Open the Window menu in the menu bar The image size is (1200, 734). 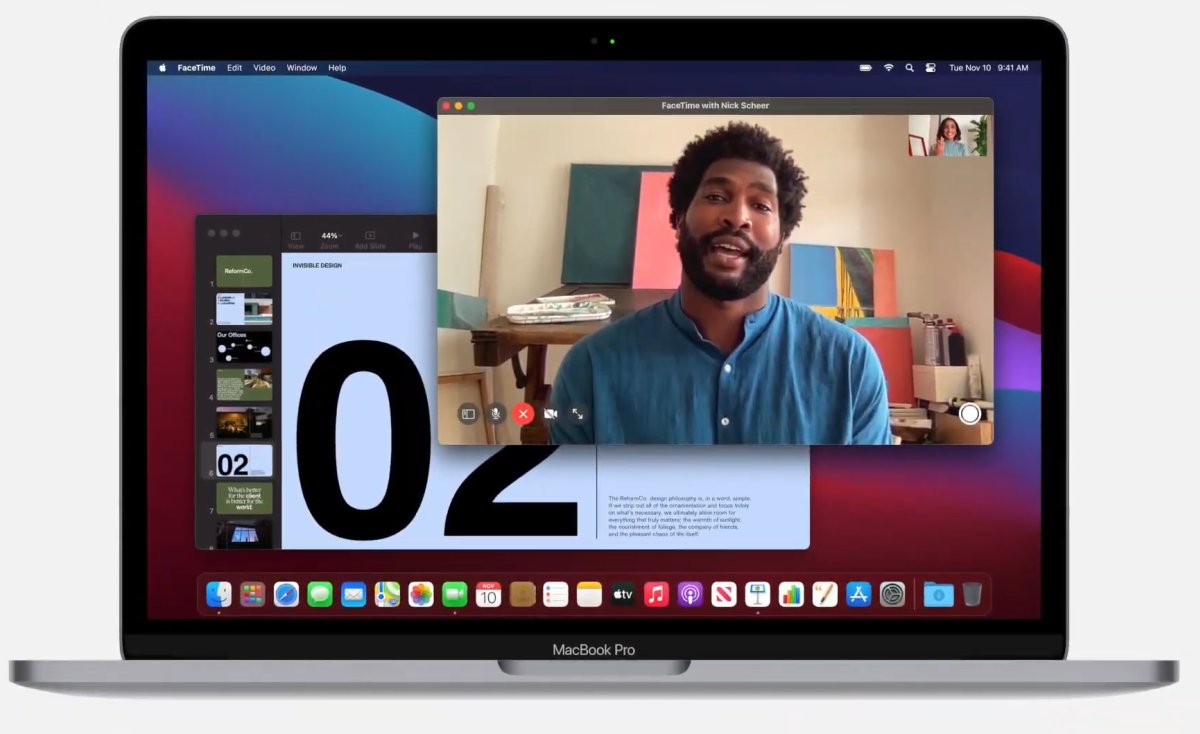pyautogui.click(x=301, y=67)
